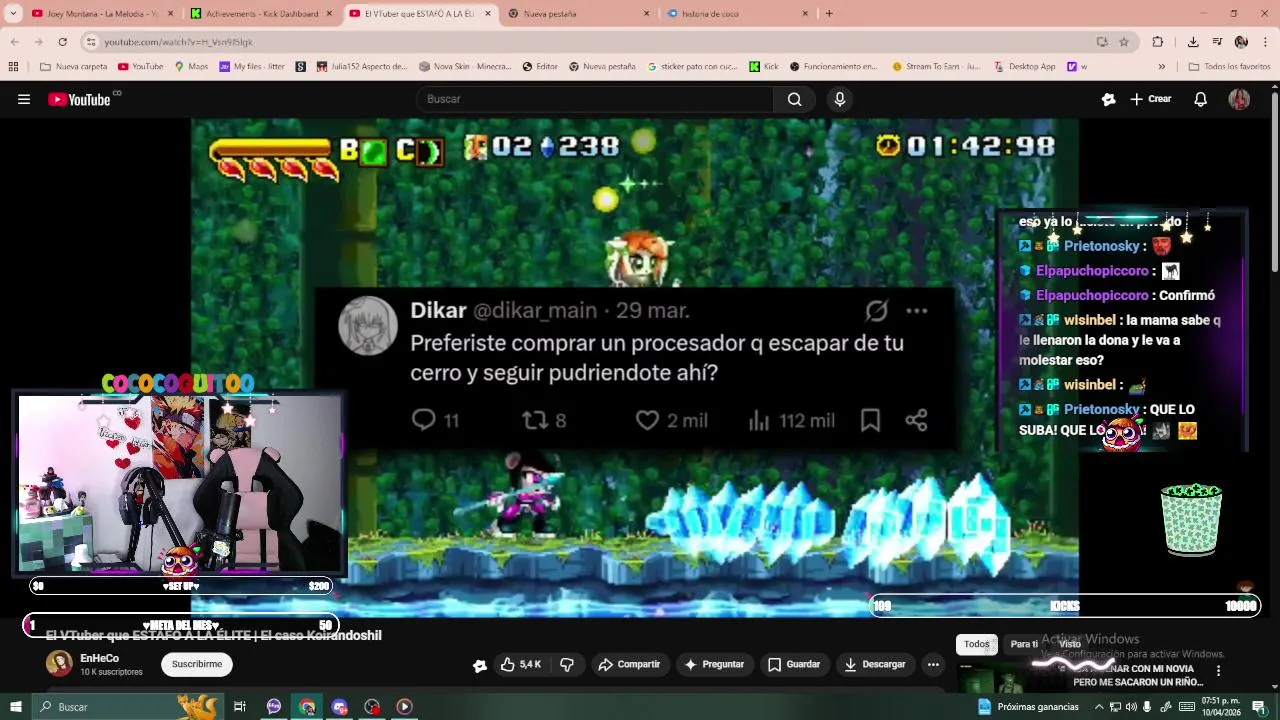The image size is (1280, 720).
Task: Open Chrome media controls icon
Action: 1217,42
